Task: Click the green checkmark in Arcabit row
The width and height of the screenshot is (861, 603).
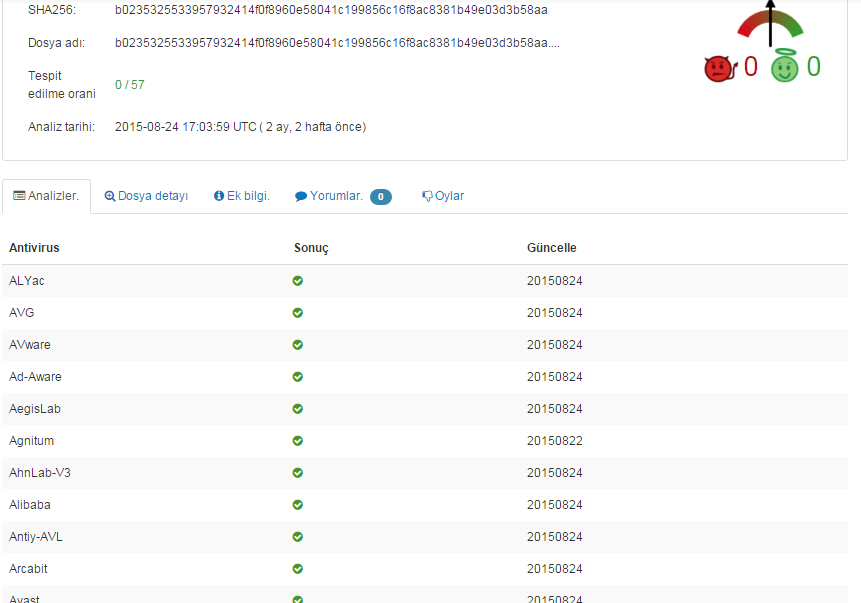Action: point(298,569)
